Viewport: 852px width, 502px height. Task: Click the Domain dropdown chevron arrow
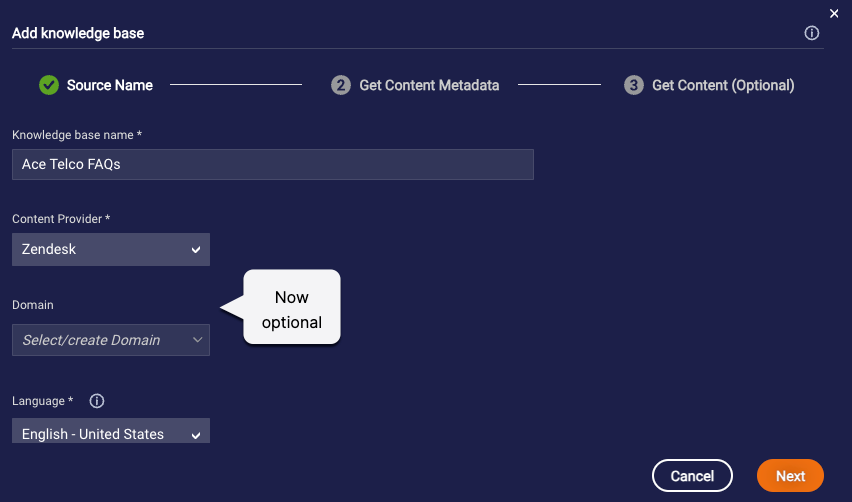(x=197, y=340)
